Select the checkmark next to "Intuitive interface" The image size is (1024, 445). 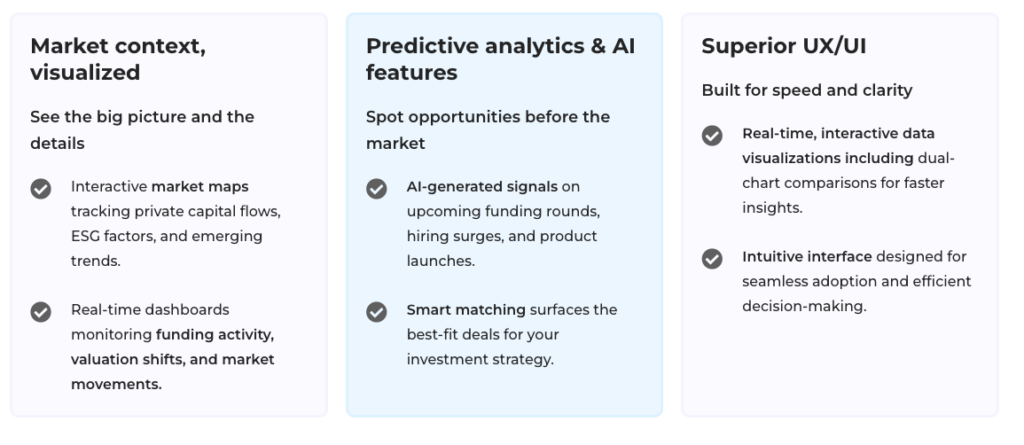click(x=712, y=258)
